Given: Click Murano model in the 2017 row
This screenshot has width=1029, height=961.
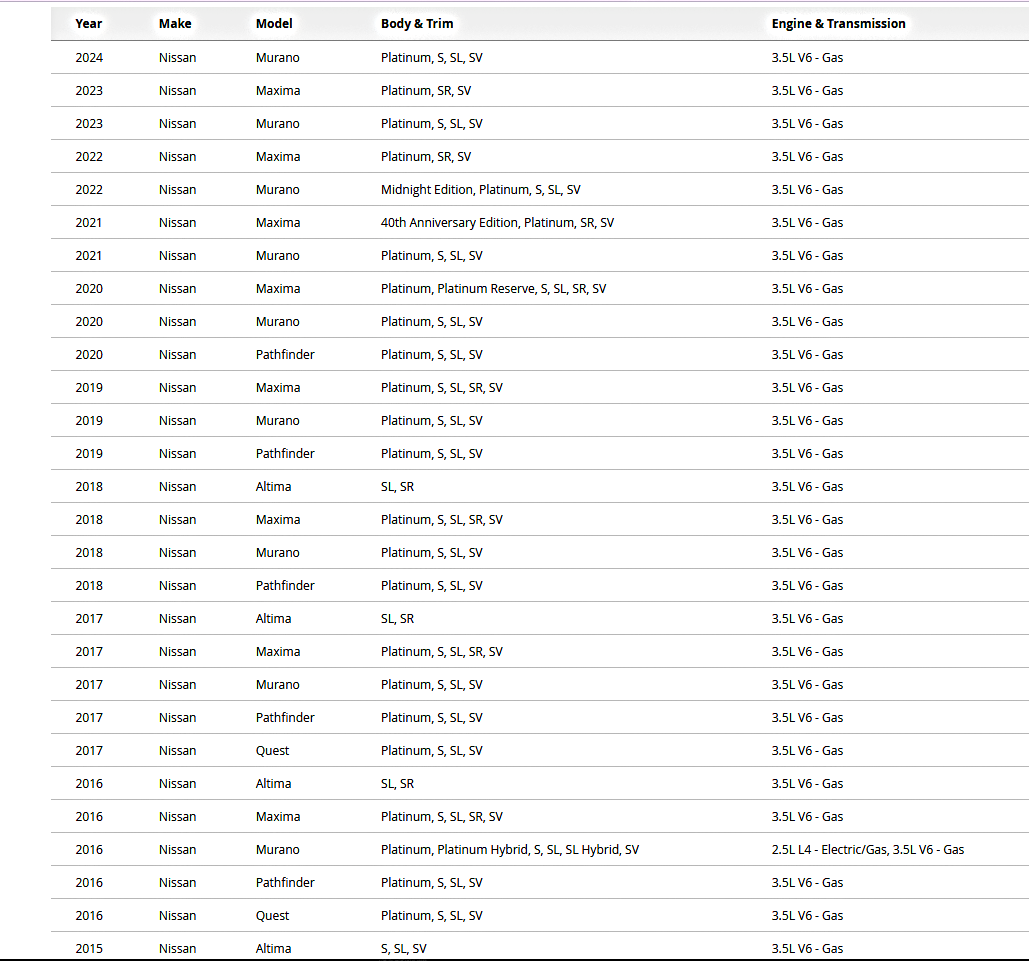Looking at the screenshot, I should 278,685.
